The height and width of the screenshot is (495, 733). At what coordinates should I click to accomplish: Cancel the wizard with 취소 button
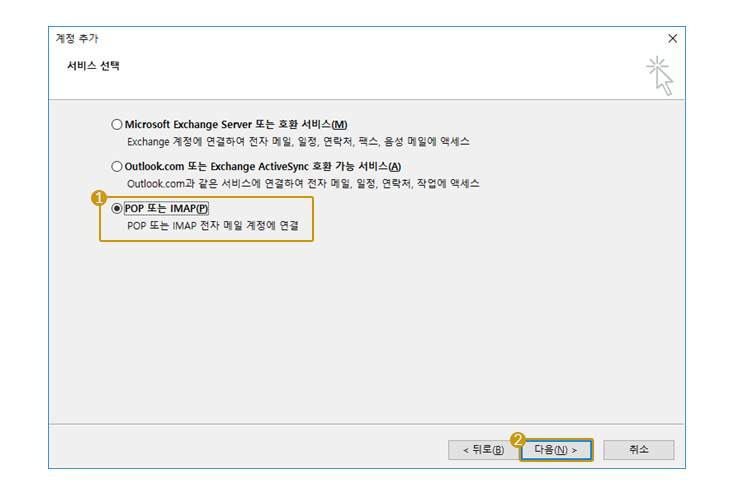coord(638,450)
